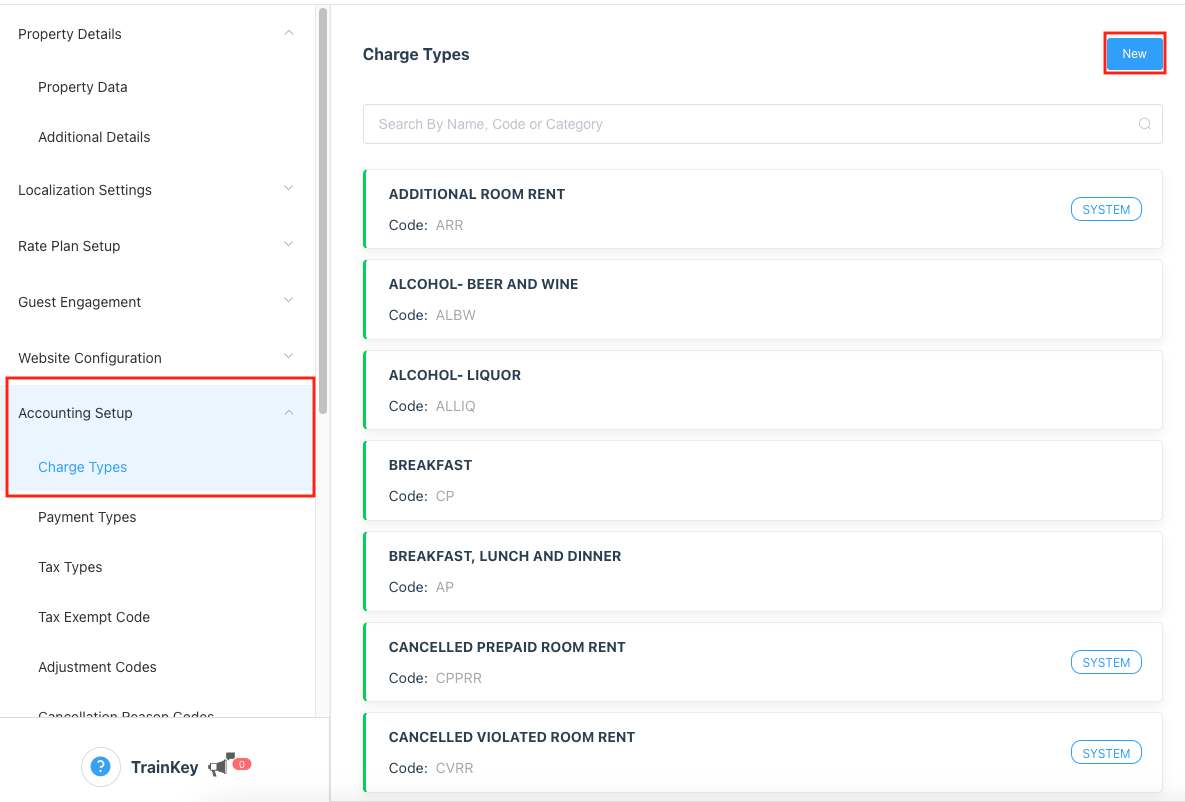Click the megaphone announcements icon
Viewport: 1185px width, 802px height.
click(x=220, y=767)
